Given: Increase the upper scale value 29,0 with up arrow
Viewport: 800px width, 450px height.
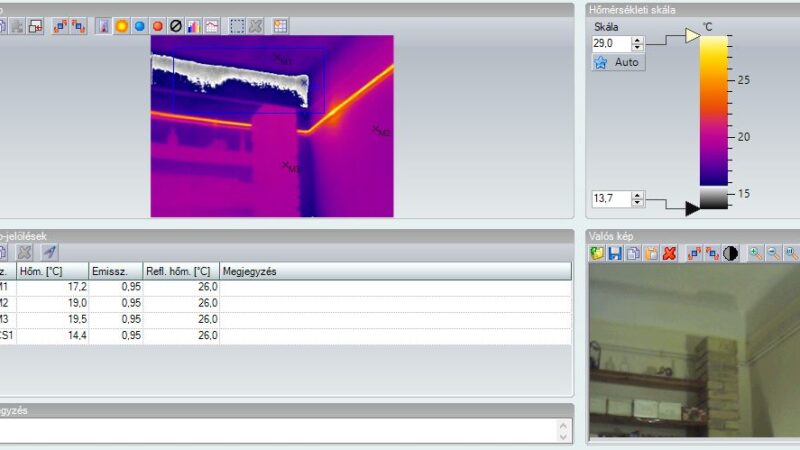Looking at the screenshot, I should click(x=637, y=40).
